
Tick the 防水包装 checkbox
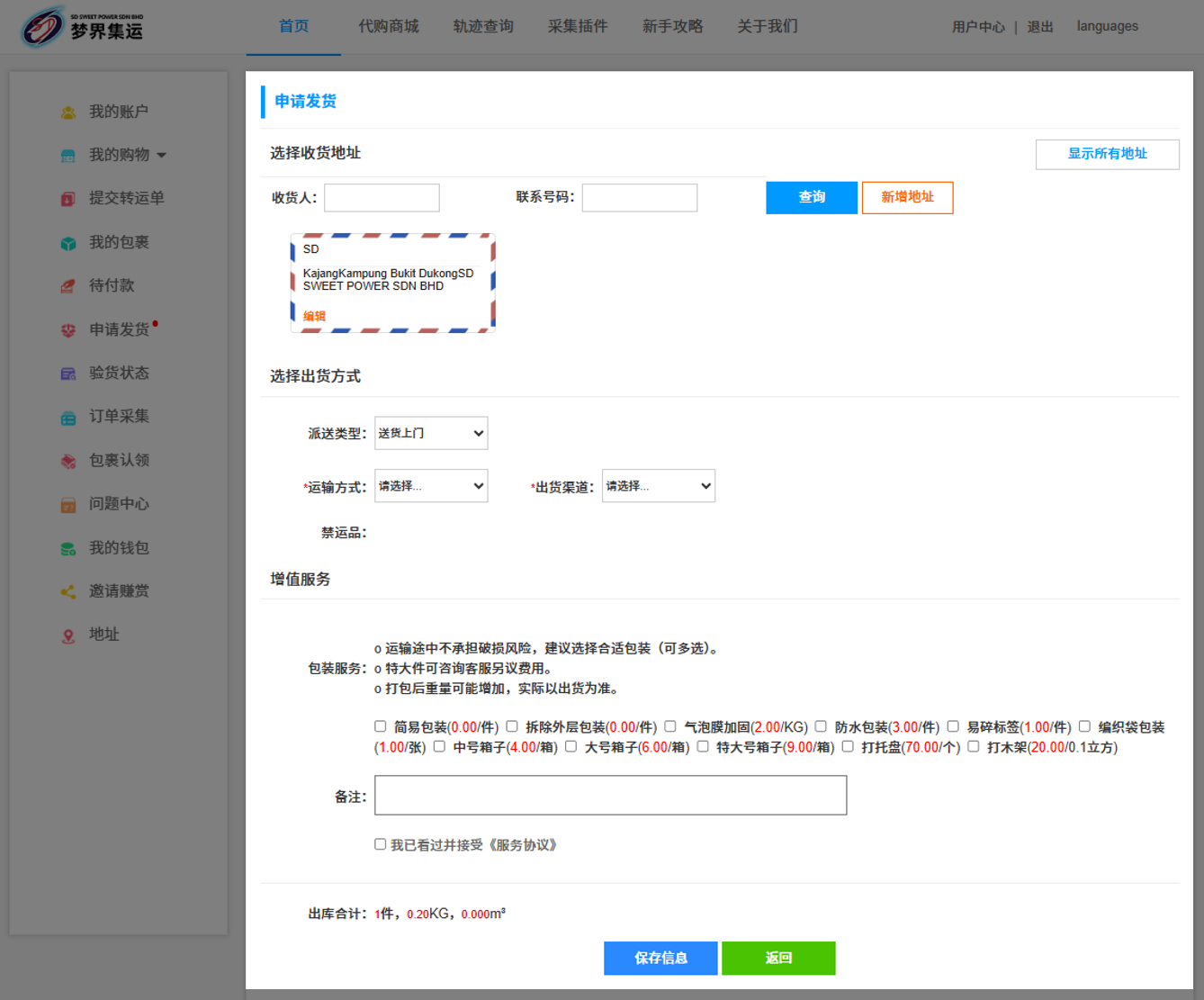821,726
